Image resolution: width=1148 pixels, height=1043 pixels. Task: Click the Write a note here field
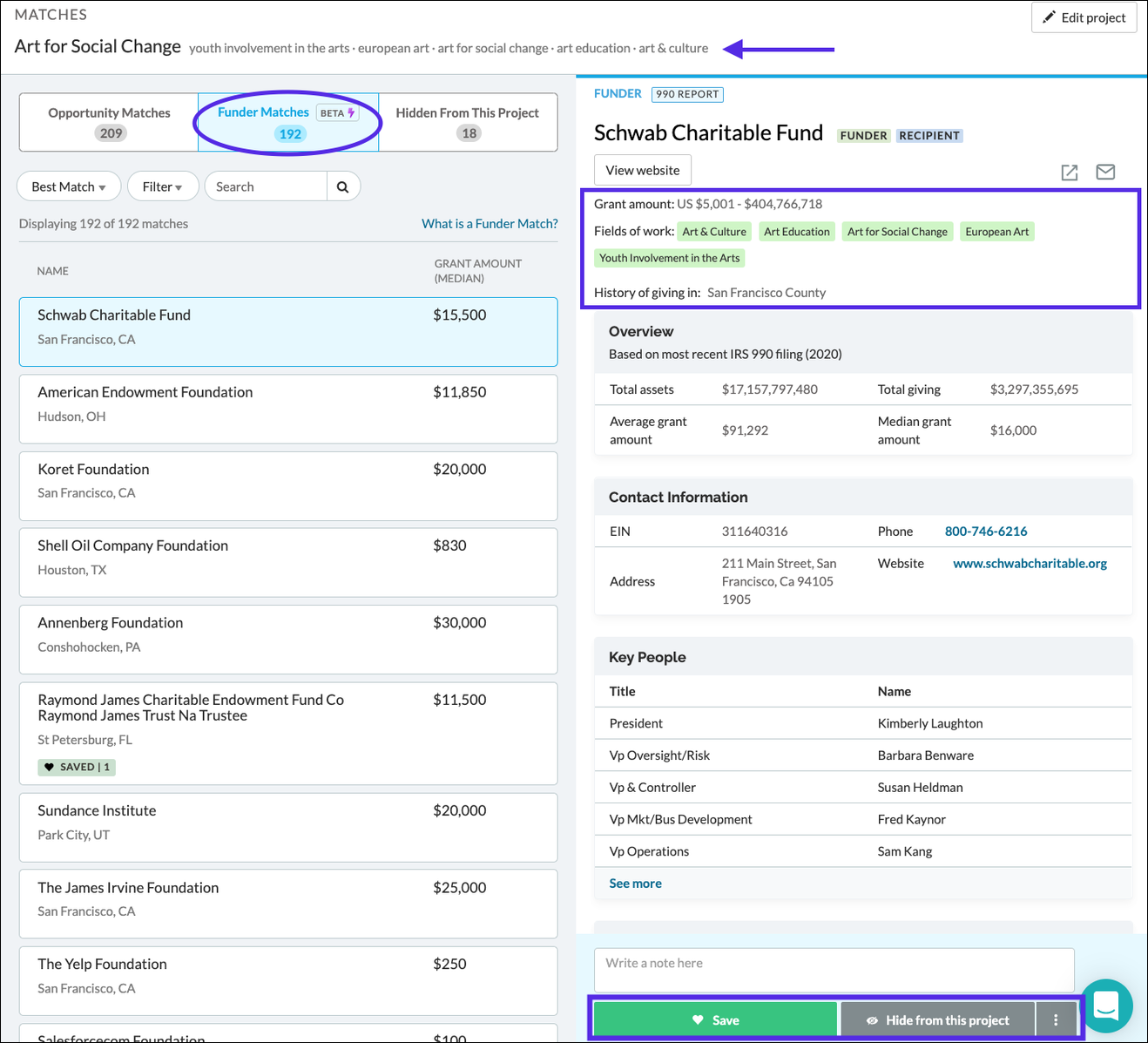click(x=834, y=970)
